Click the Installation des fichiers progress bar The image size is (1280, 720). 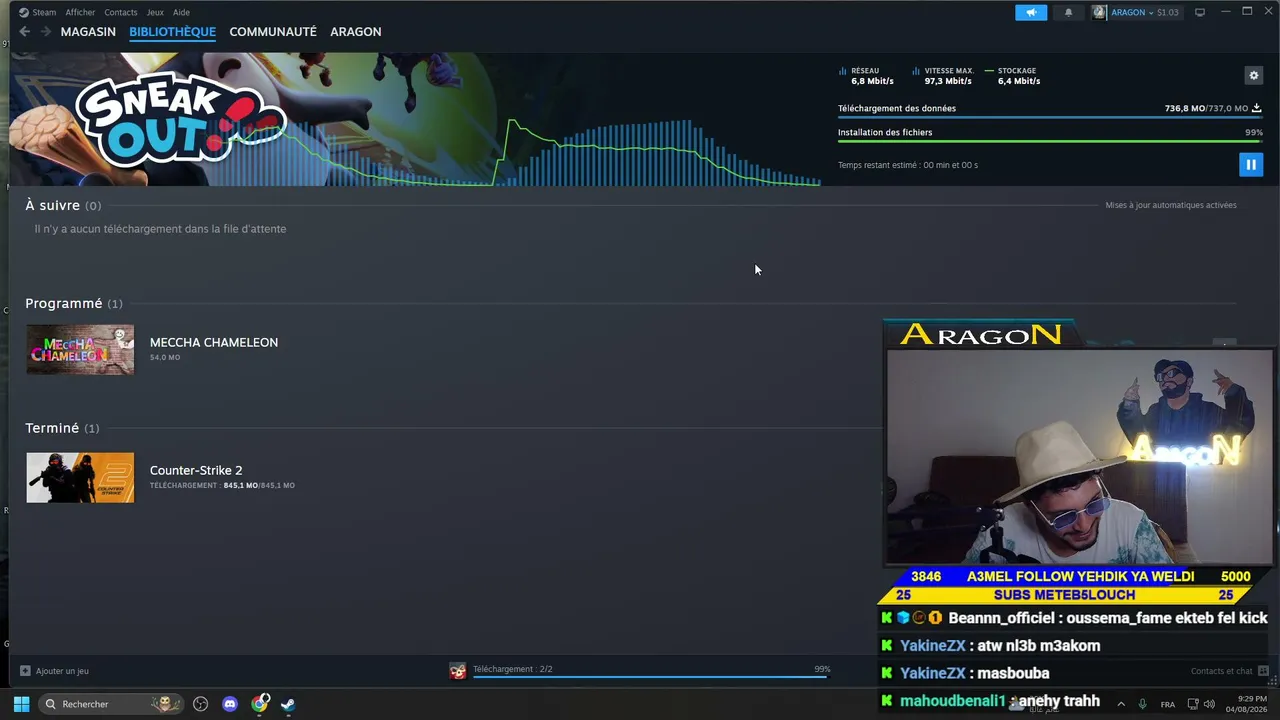click(1050, 141)
